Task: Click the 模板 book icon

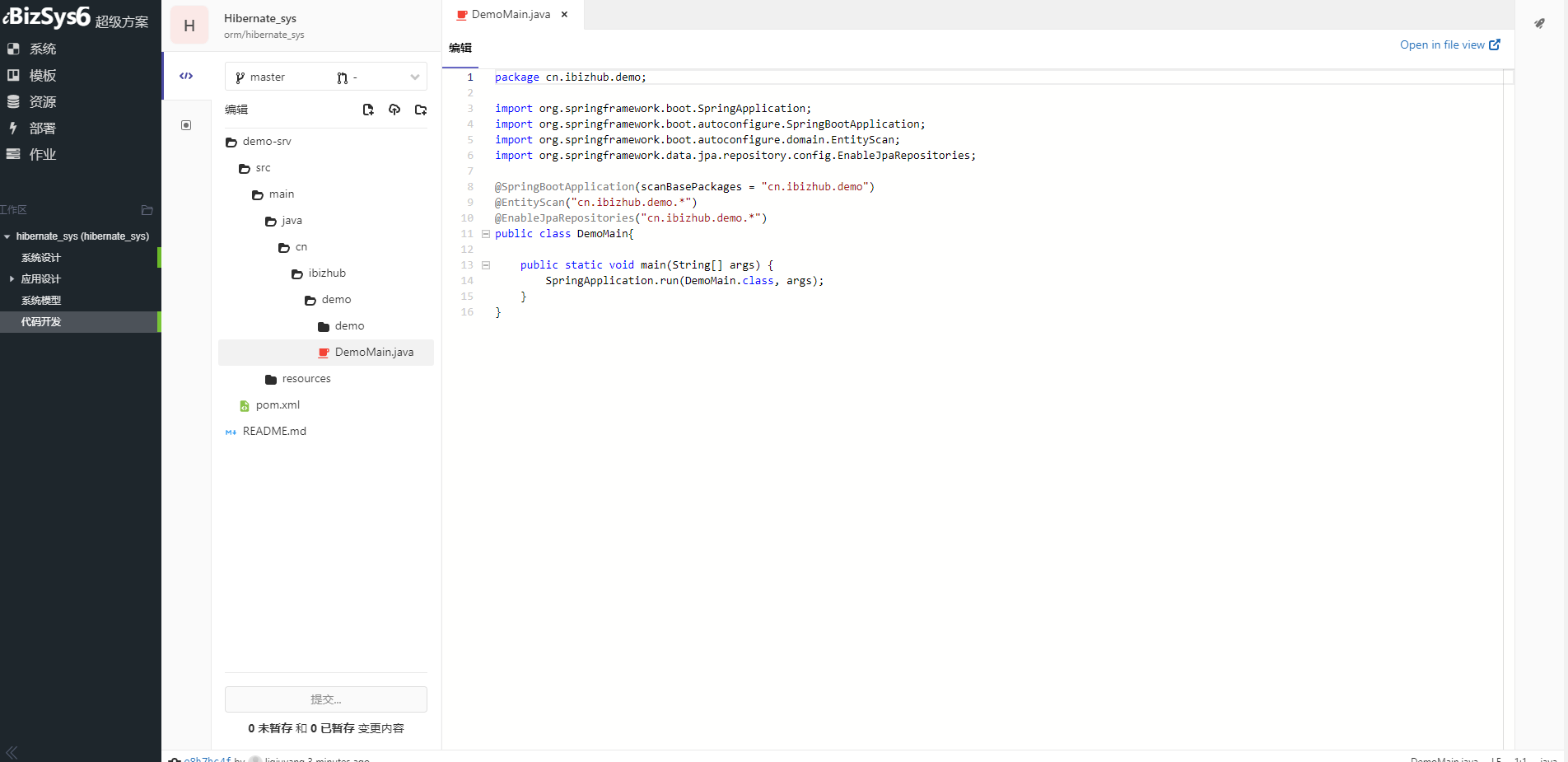Action: 13,75
